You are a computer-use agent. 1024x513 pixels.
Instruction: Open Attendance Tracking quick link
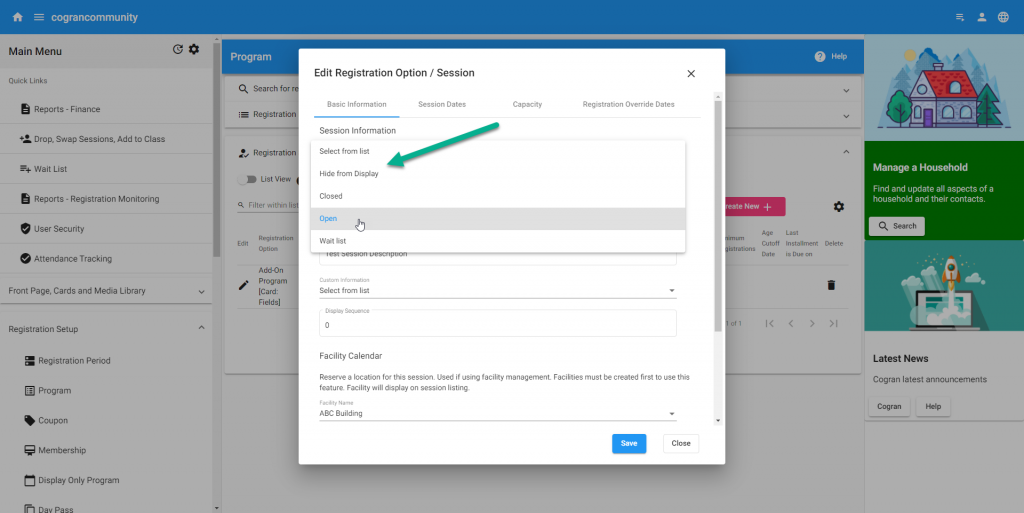point(74,259)
